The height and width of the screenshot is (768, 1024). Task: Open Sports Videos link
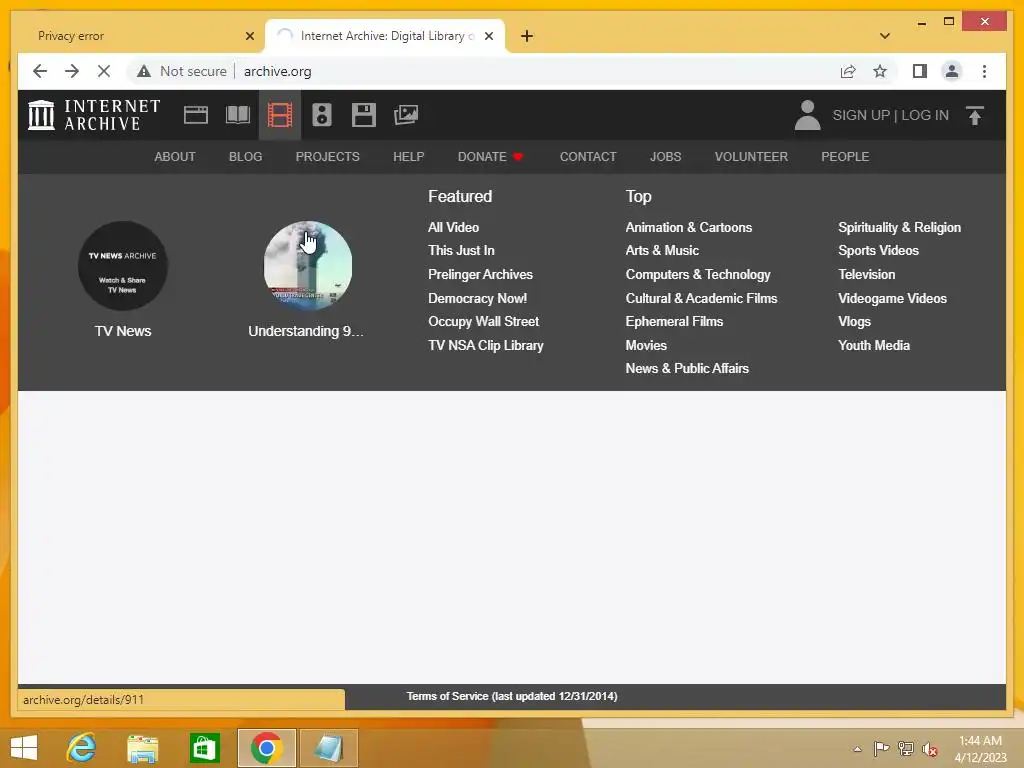point(878,250)
